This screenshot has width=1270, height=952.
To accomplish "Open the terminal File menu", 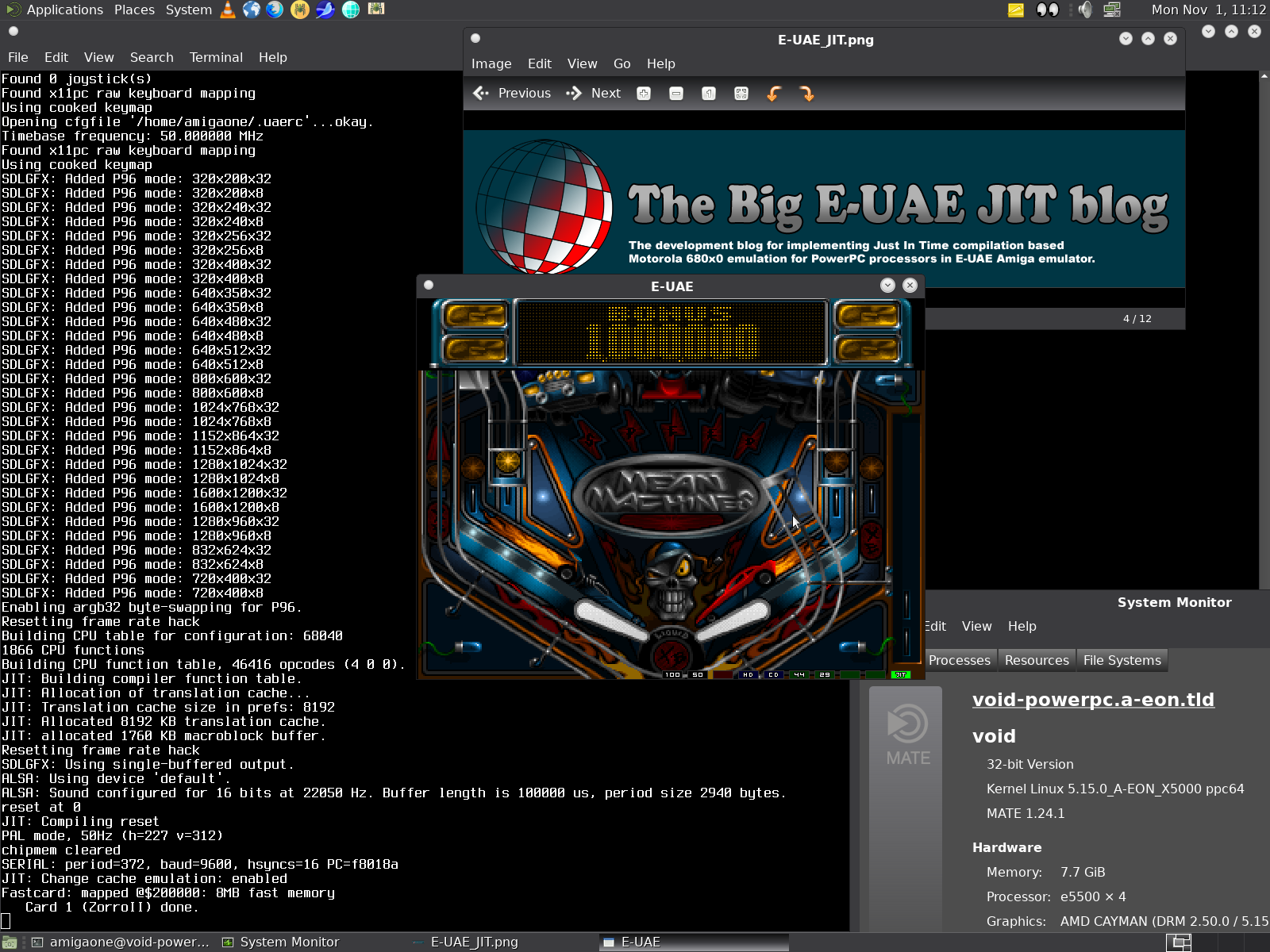I will 18,57.
